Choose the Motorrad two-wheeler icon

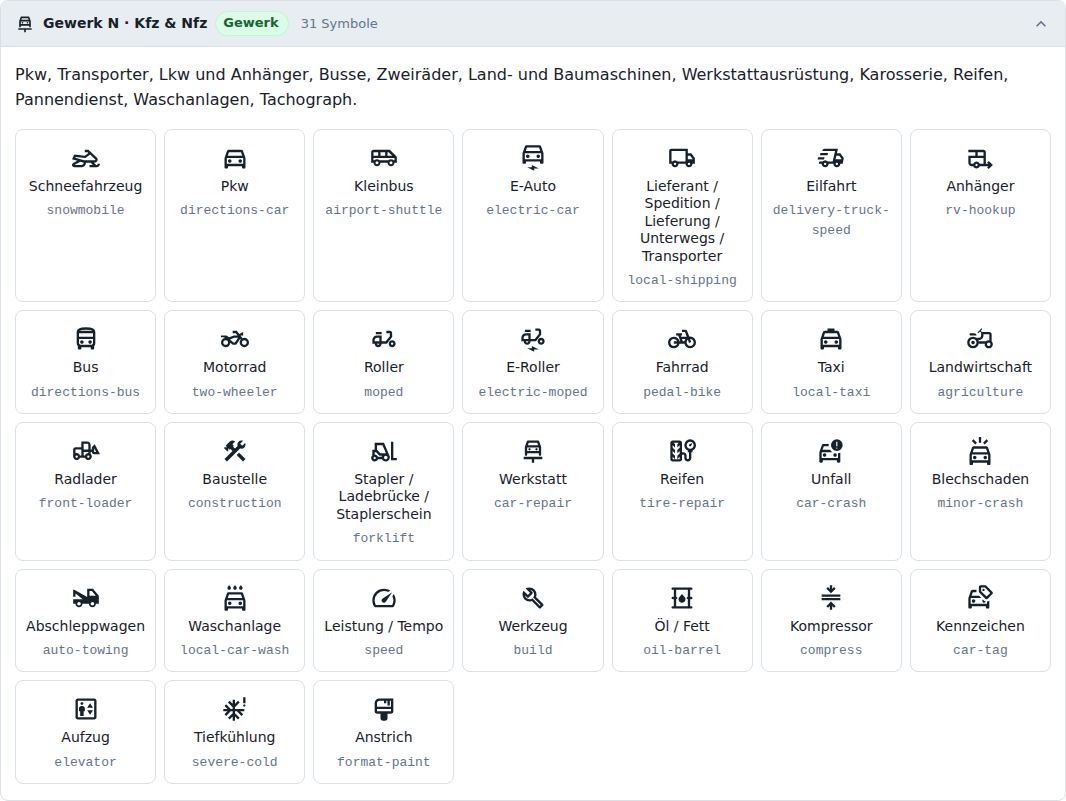(x=235, y=338)
